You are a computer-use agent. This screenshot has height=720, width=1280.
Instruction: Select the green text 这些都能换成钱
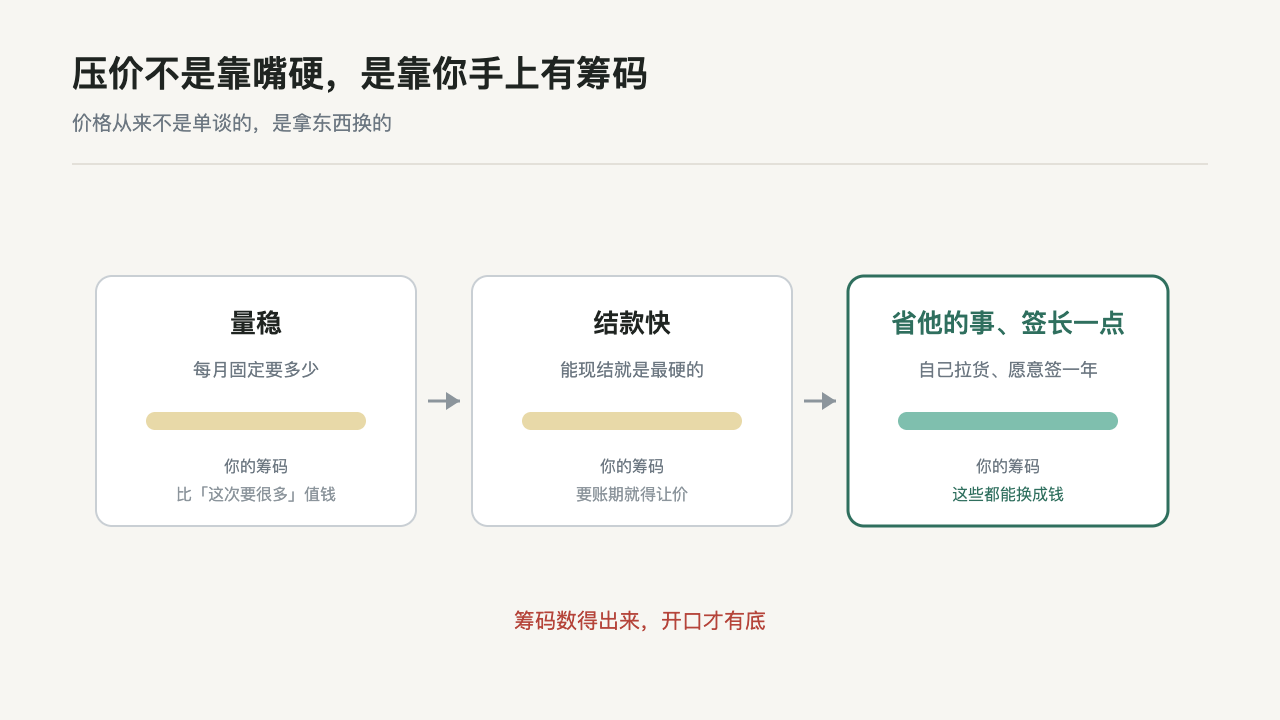1008,494
